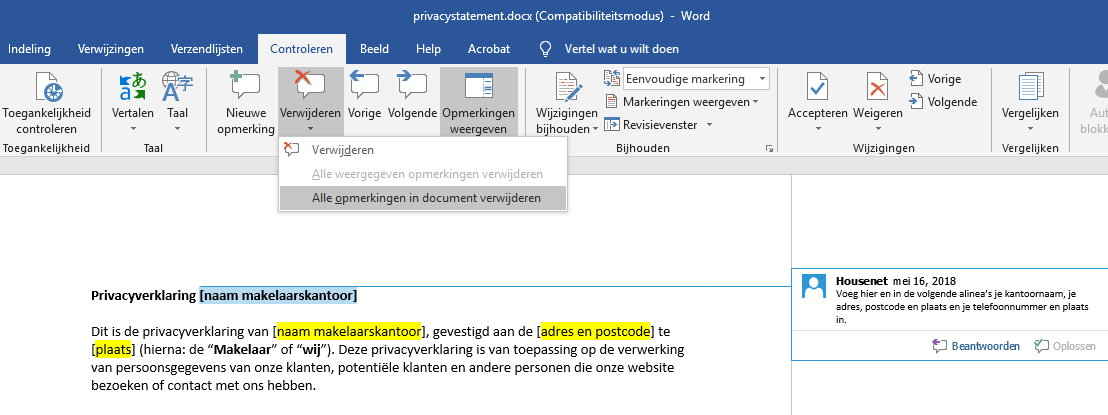
Task: Expand the Vergelijken dropdown arrow
Action: 1030,129
